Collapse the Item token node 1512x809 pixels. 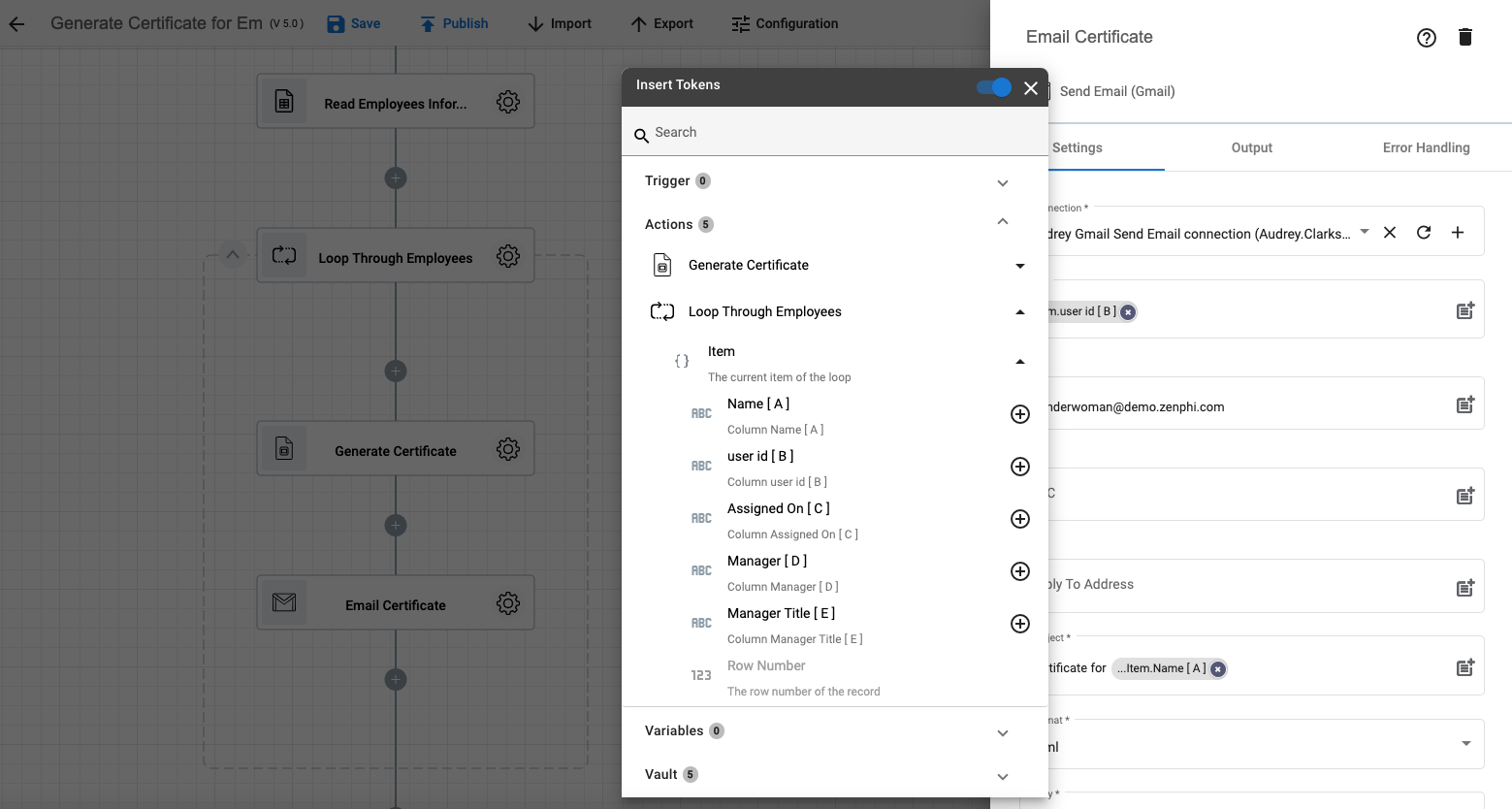tap(1019, 362)
